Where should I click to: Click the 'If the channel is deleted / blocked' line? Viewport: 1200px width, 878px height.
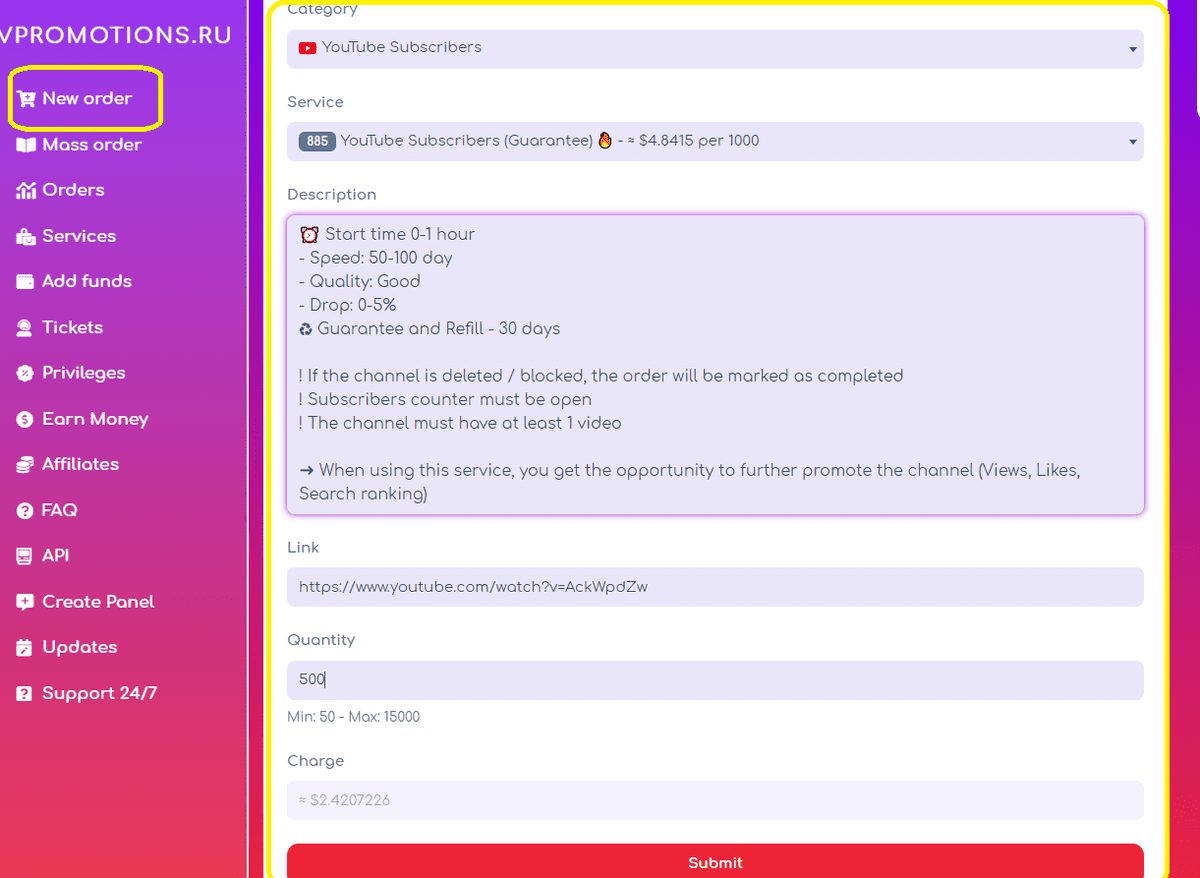point(601,376)
